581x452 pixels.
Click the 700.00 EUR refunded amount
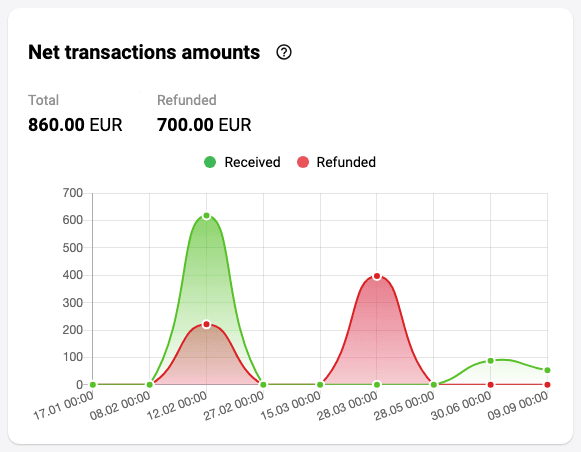pyautogui.click(x=204, y=125)
